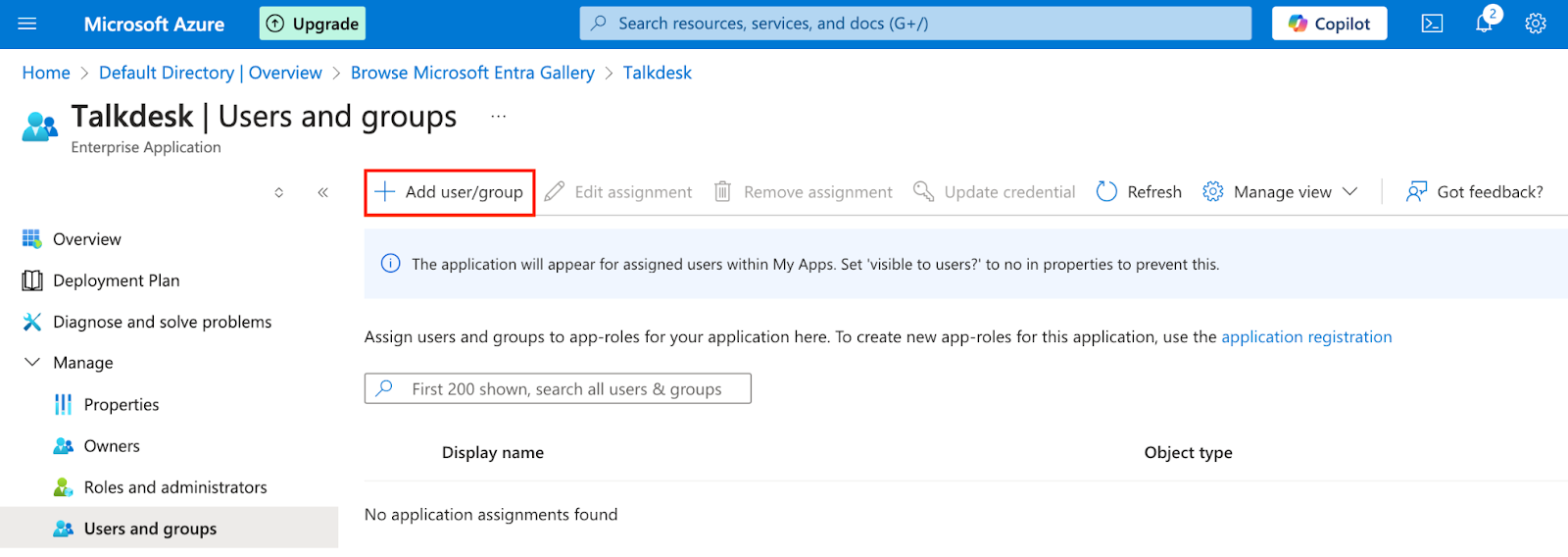Open Default Directory | Overview breadcrumb

pyautogui.click(x=211, y=73)
